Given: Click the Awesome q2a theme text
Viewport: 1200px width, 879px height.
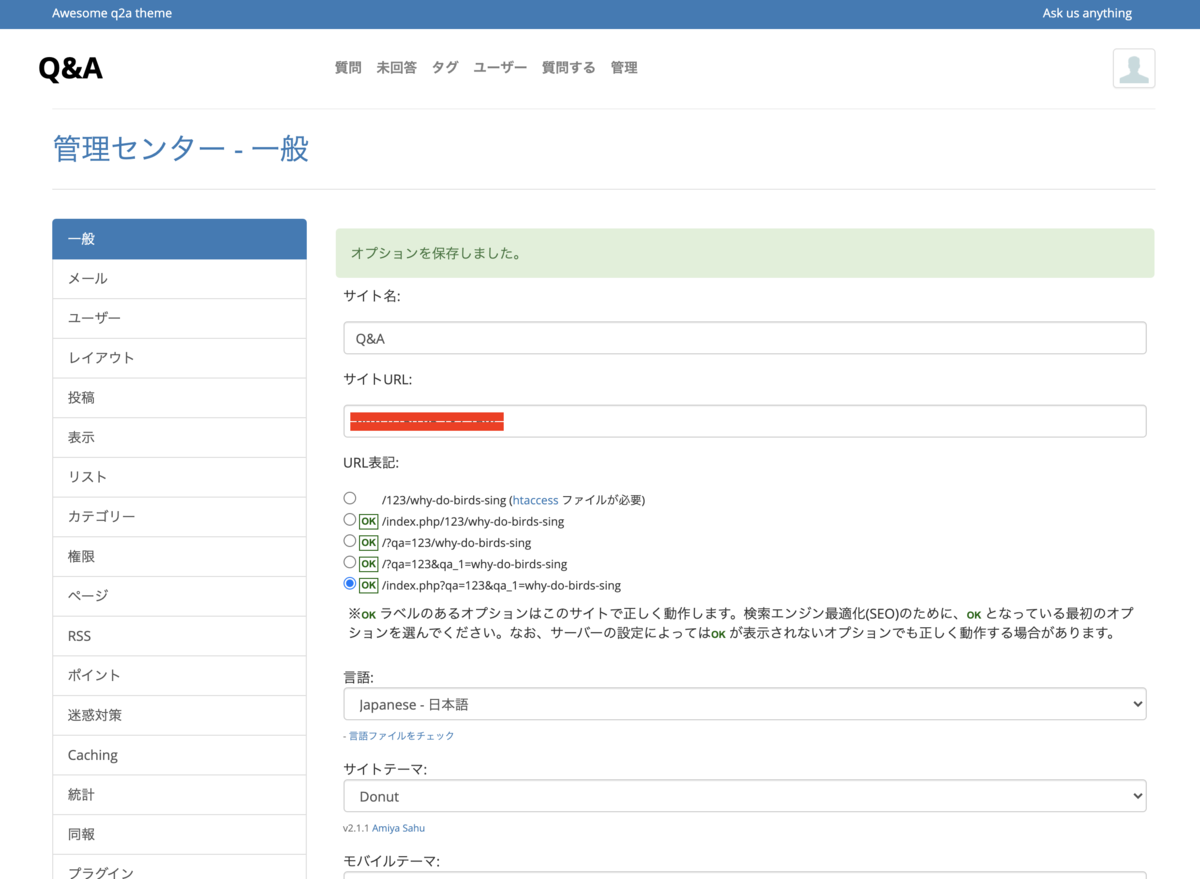Looking at the screenshot, I should tap(112, 13).
